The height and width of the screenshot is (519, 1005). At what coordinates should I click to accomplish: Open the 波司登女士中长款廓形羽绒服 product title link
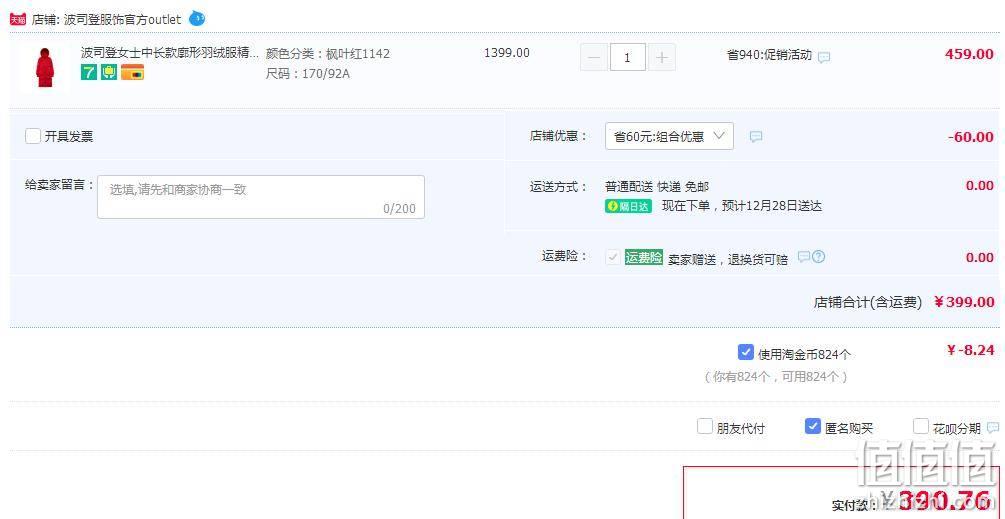(170, 53)
